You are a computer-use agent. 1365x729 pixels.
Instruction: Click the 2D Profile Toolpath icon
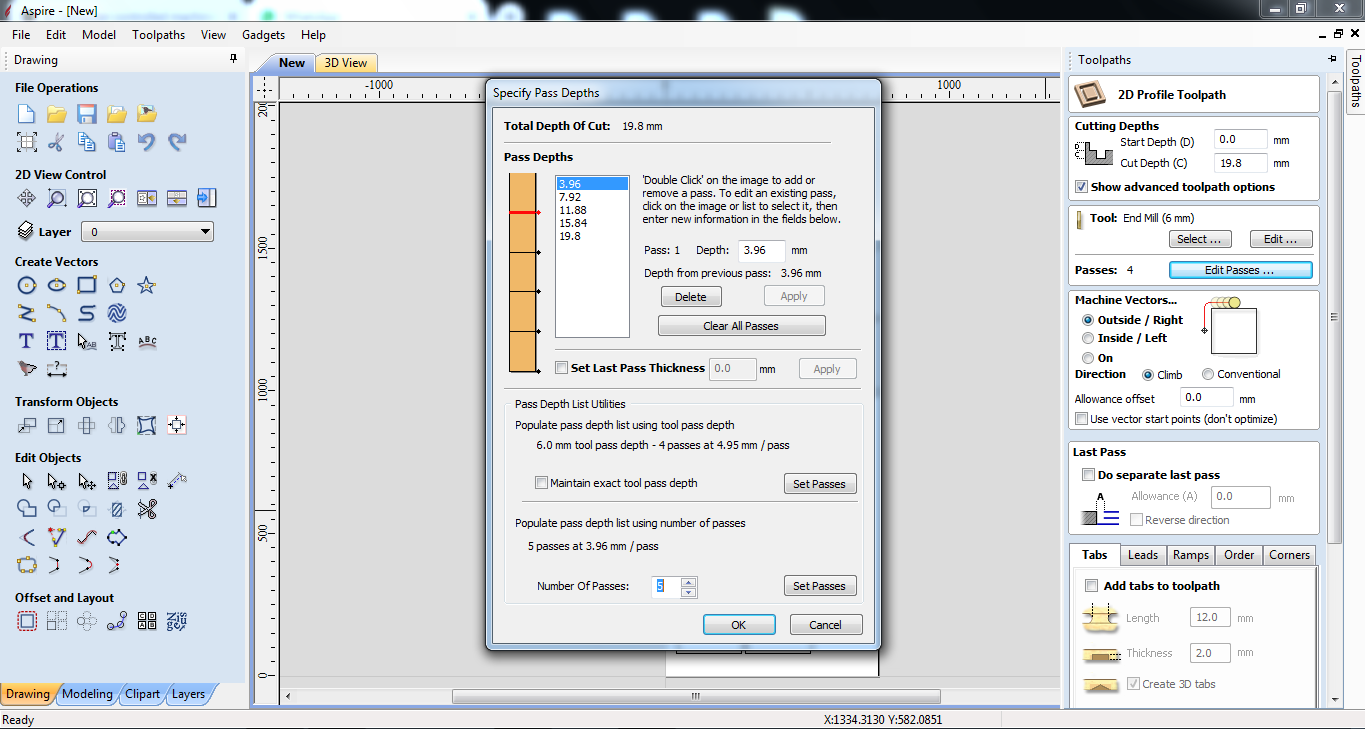[1090, 95]
